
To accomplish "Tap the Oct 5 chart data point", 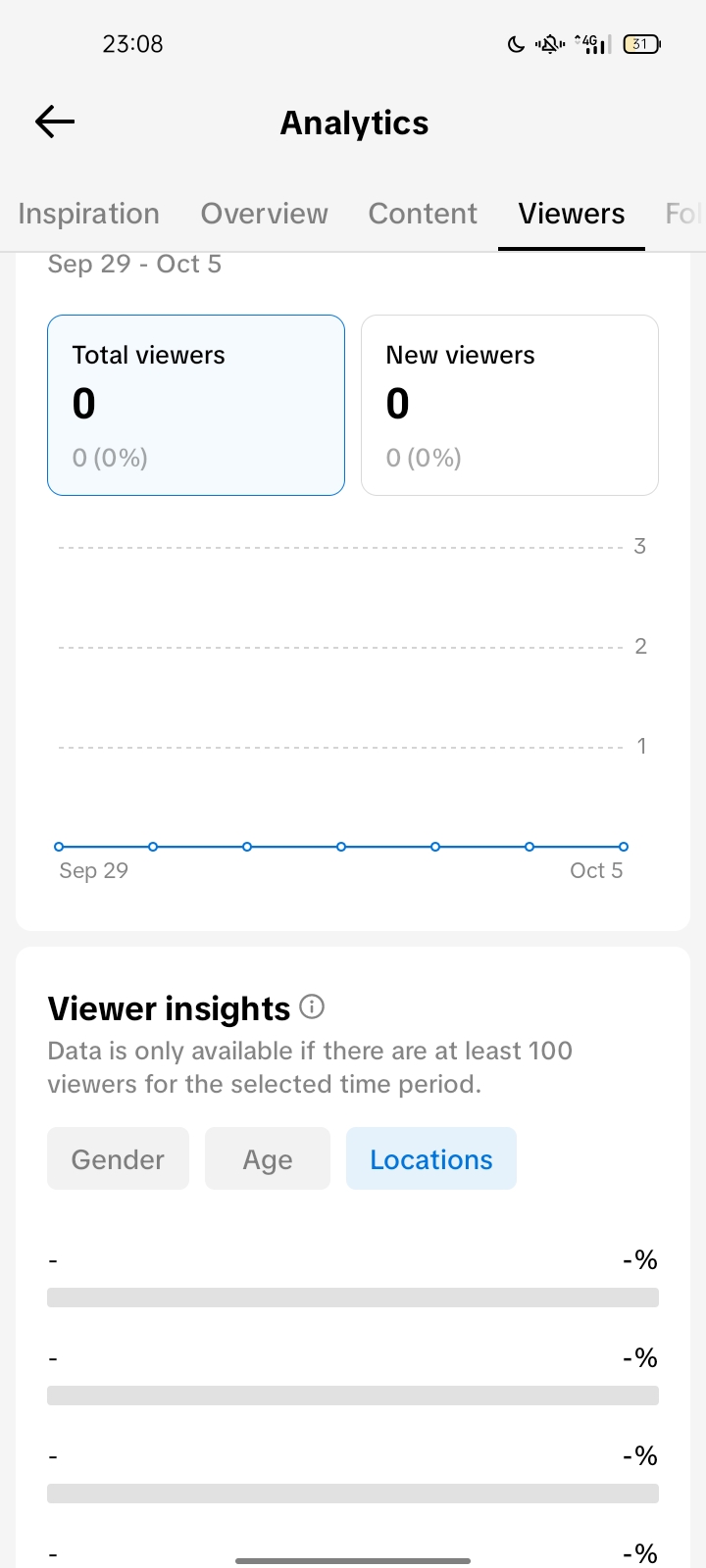I will point(624,847).
